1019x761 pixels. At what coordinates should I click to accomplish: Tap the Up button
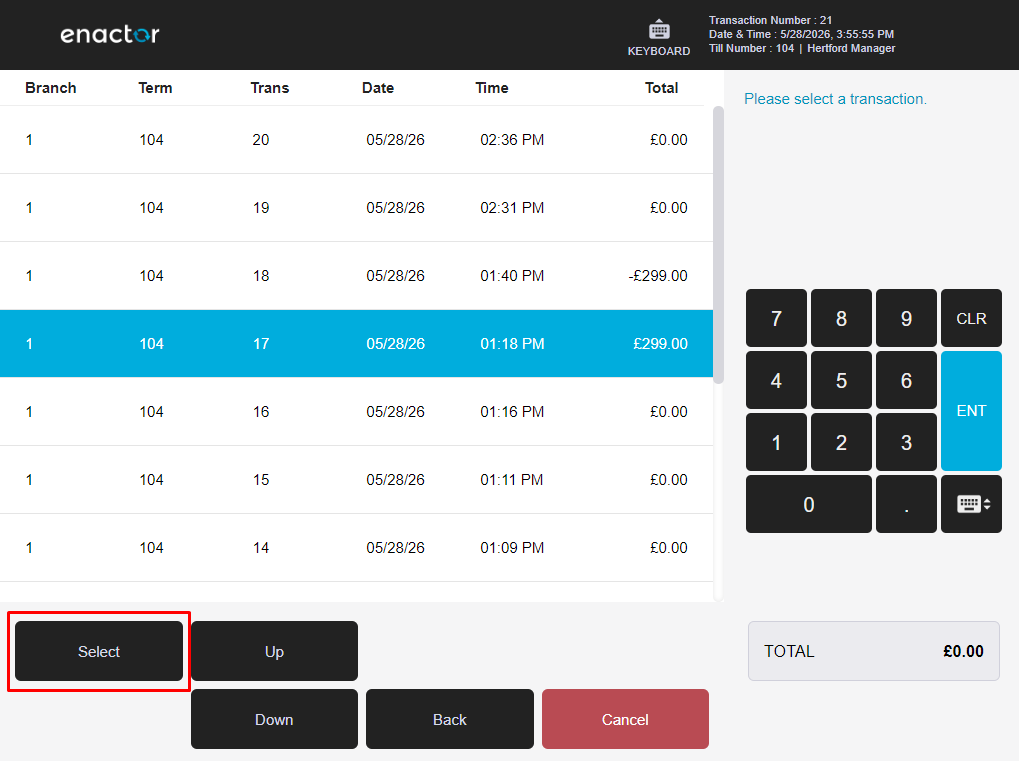(x=274, y=651)
